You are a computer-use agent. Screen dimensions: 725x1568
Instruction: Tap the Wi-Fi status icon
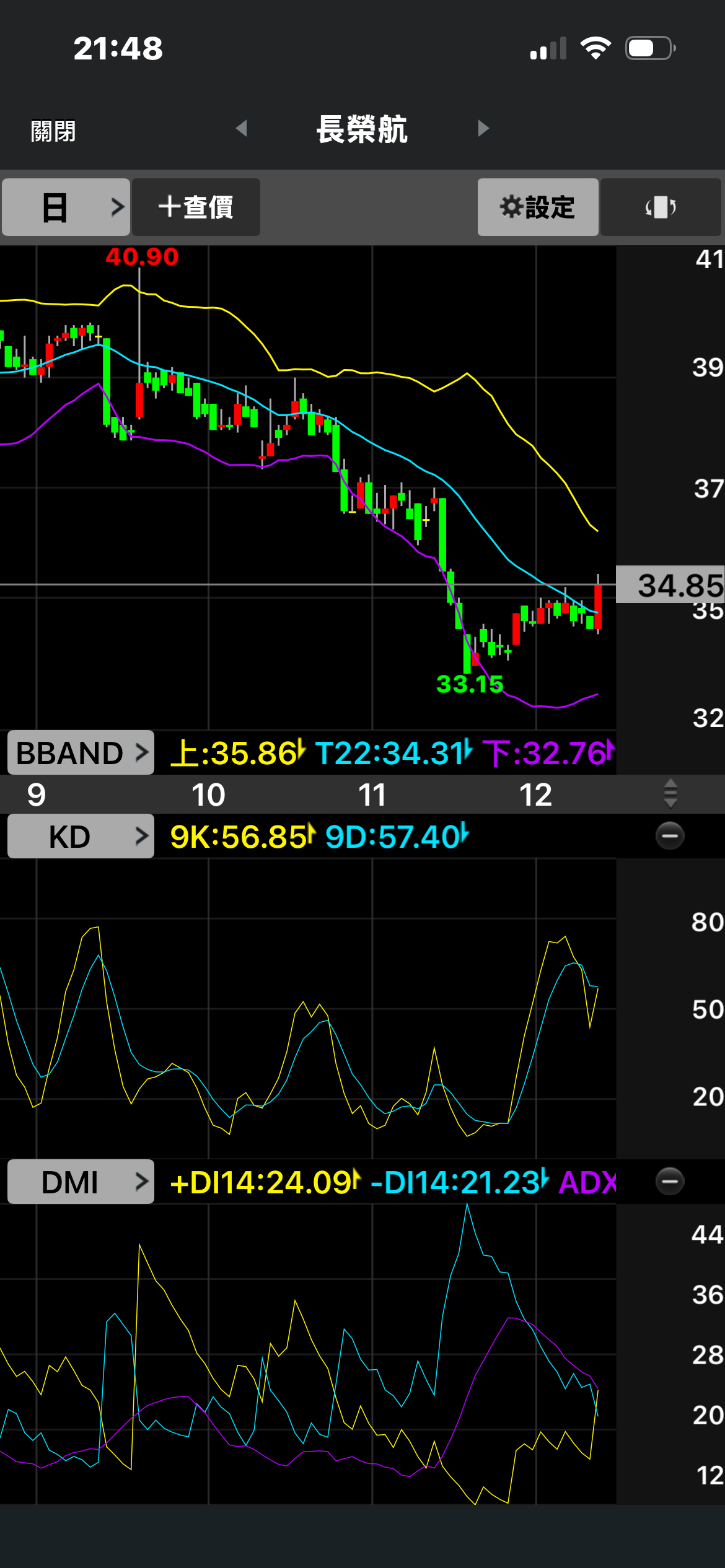coord(595,48)
